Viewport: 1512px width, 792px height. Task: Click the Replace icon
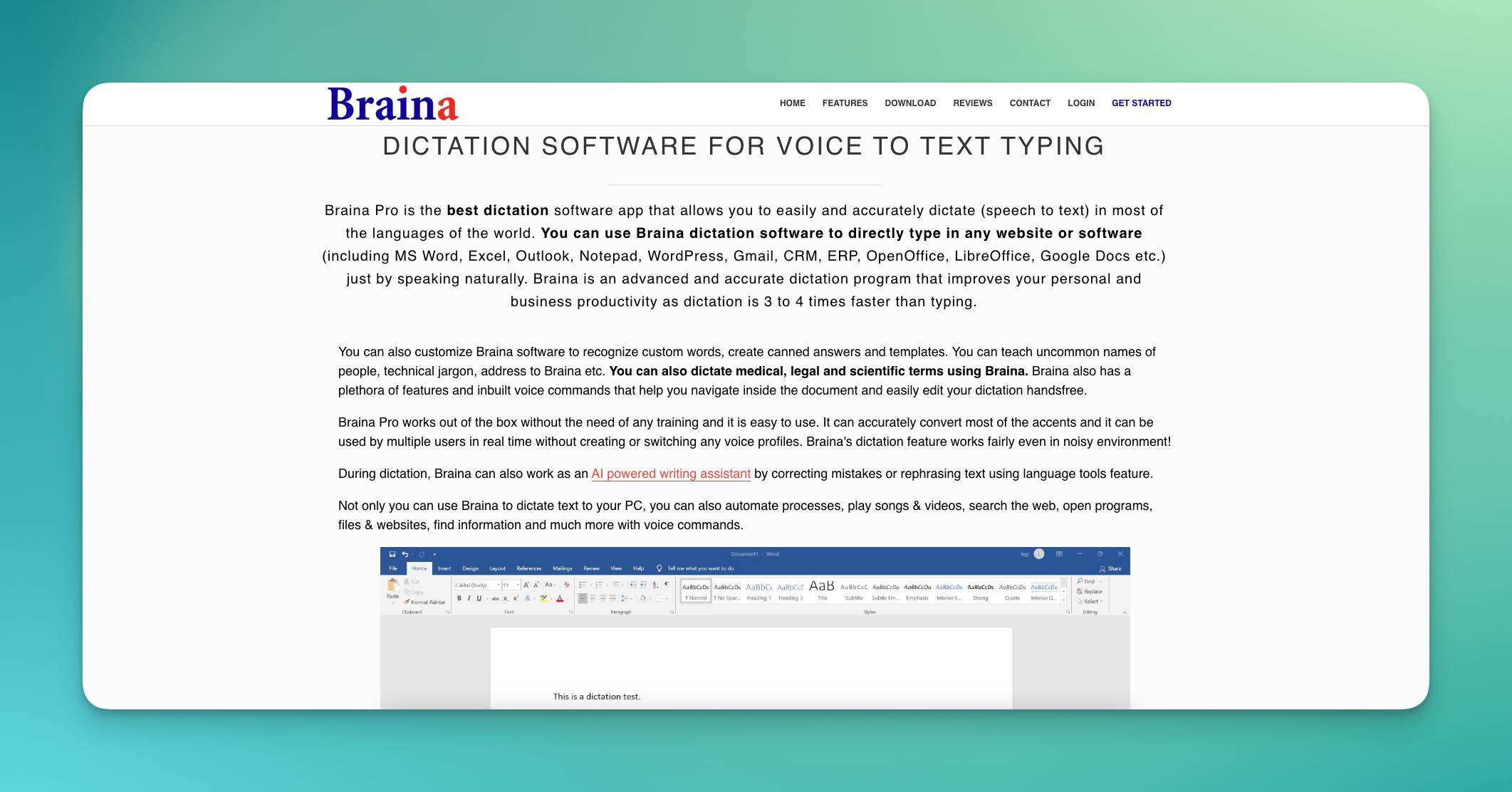click(x=1090, y=591)
